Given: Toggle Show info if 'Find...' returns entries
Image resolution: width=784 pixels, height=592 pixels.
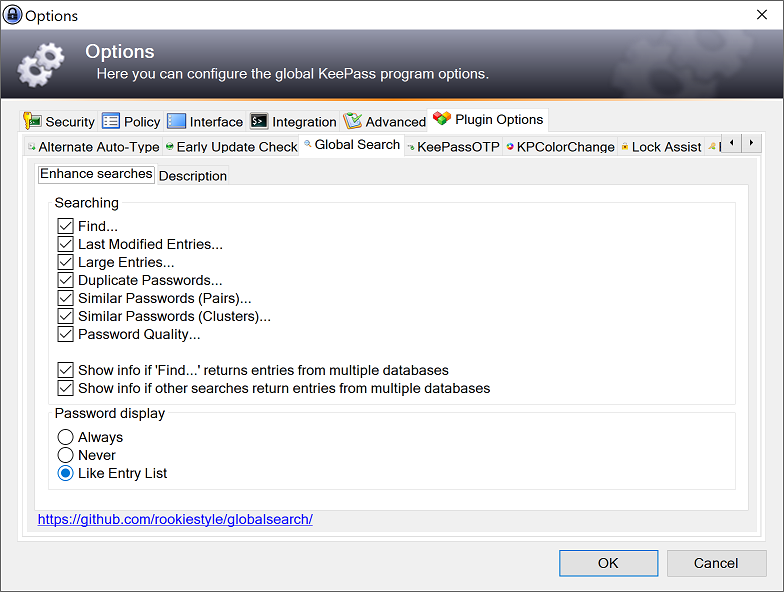Looking at the screenshot, I should coord(66,370).
